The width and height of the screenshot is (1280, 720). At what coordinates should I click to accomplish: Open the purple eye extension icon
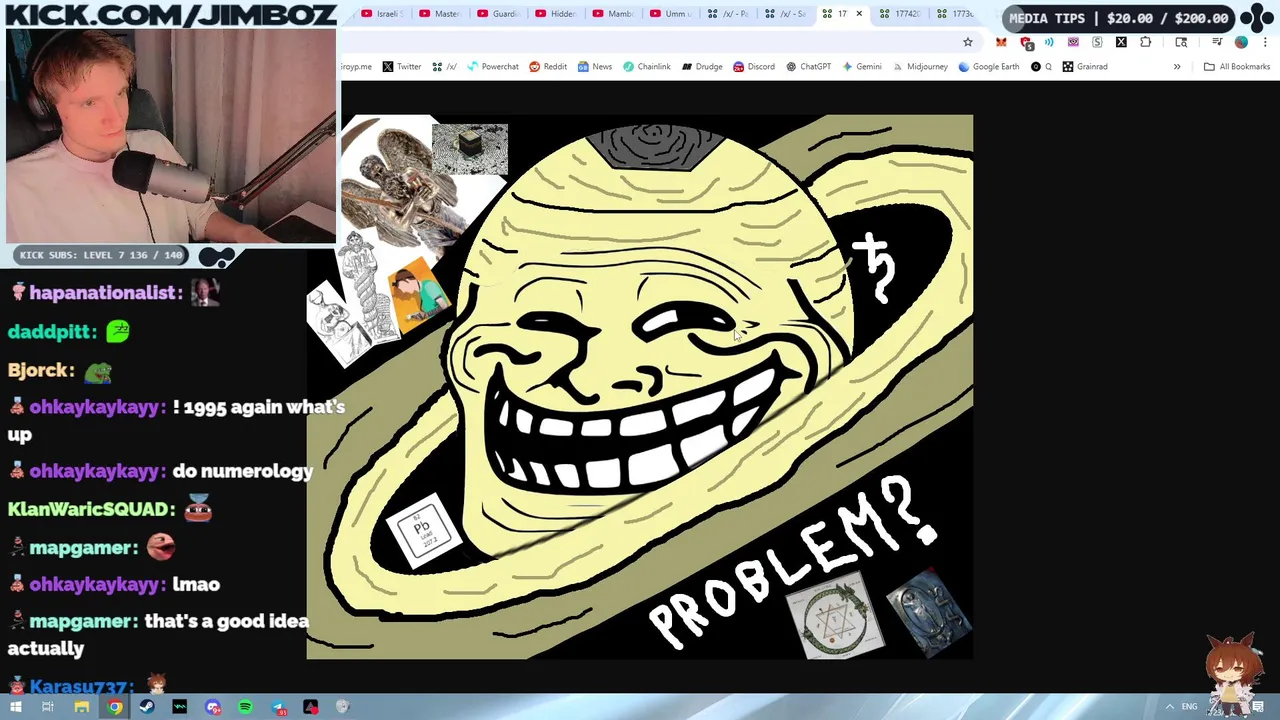tap(1073, 42)
